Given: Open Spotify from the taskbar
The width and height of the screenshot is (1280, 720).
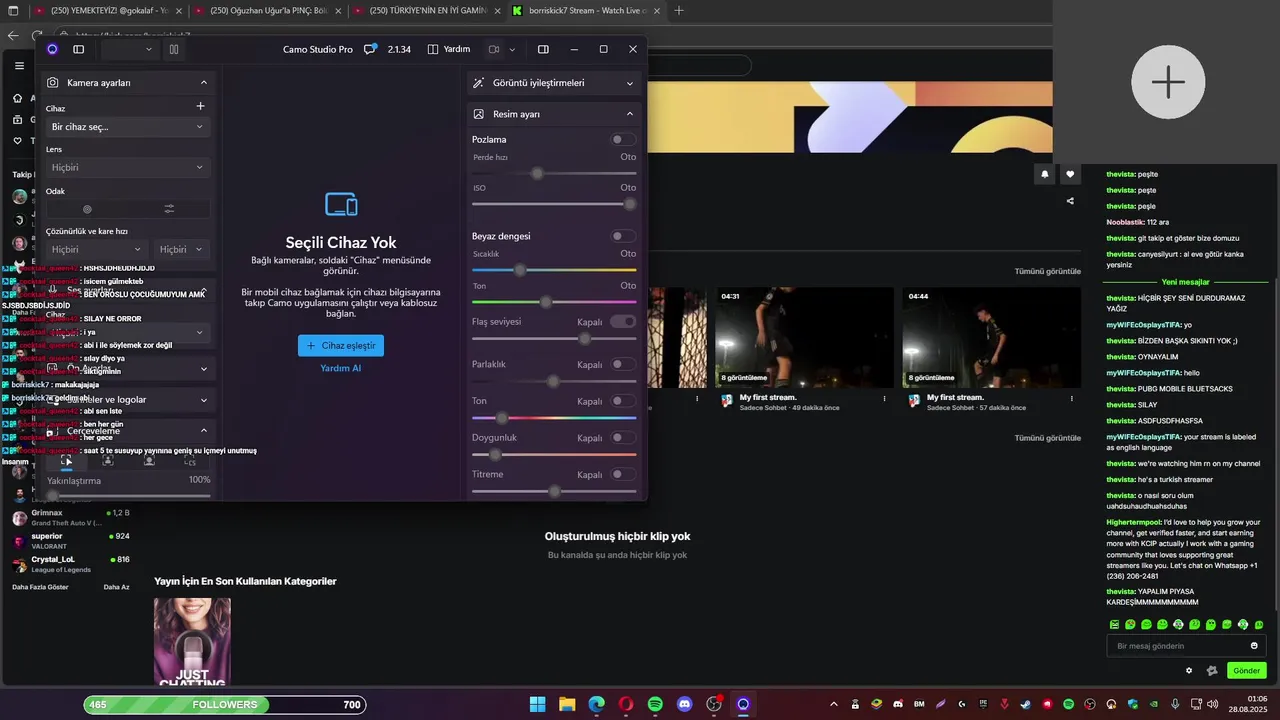Looking at the screenshot, I should pyautogui.click(x=655, y=704).
